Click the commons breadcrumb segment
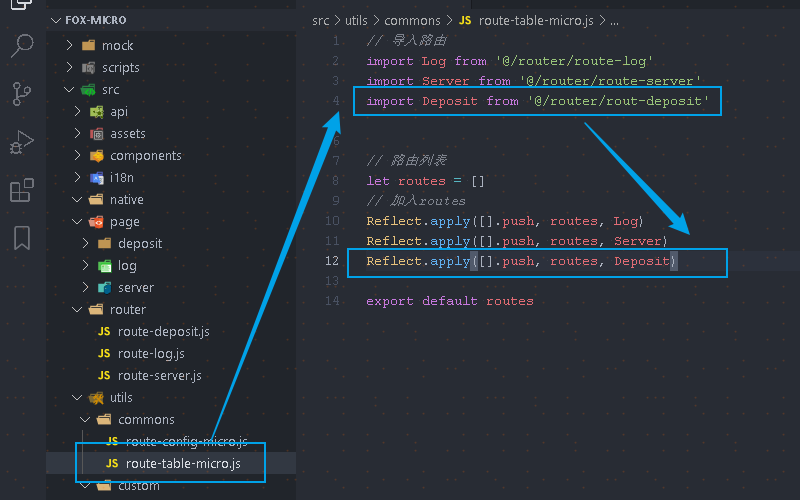The width and height of the screenshot is (800, 500). pyautogui.click(x=413, y=19)
